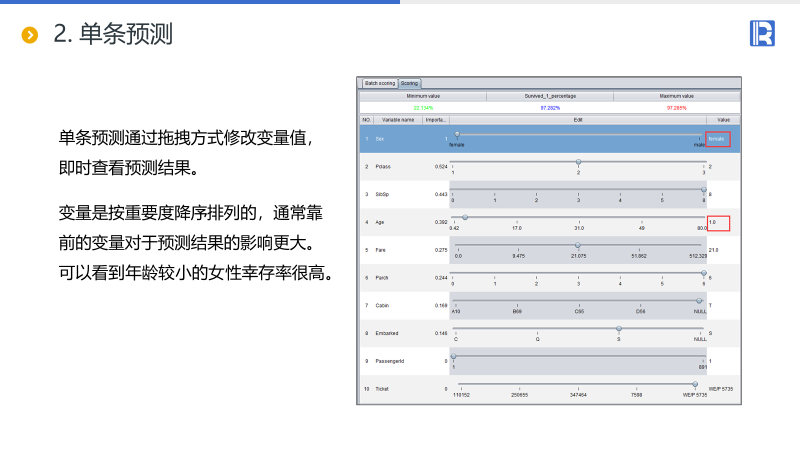Click the Embarked slider handle
The image size is (800, 450).
click(619, 328)
